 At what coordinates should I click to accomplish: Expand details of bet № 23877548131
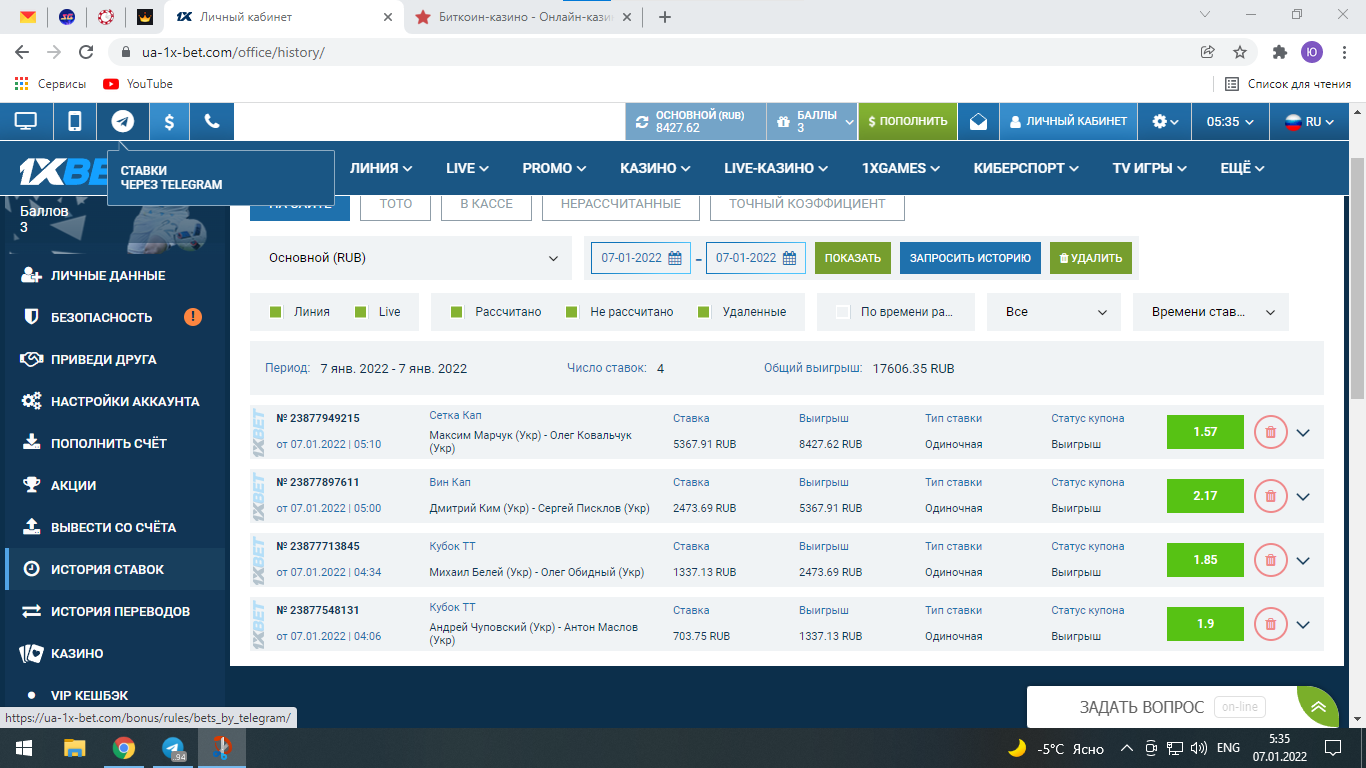point(1302,624)
